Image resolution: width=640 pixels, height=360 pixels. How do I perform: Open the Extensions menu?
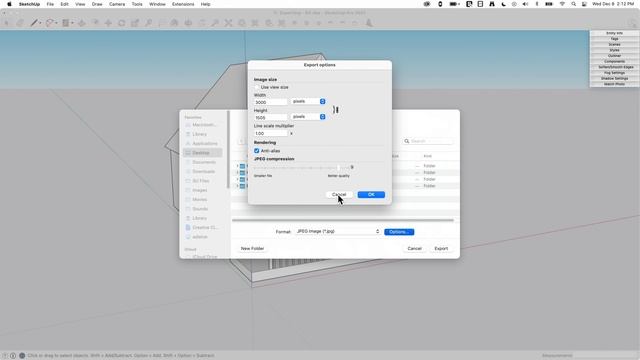click(183, 4)
